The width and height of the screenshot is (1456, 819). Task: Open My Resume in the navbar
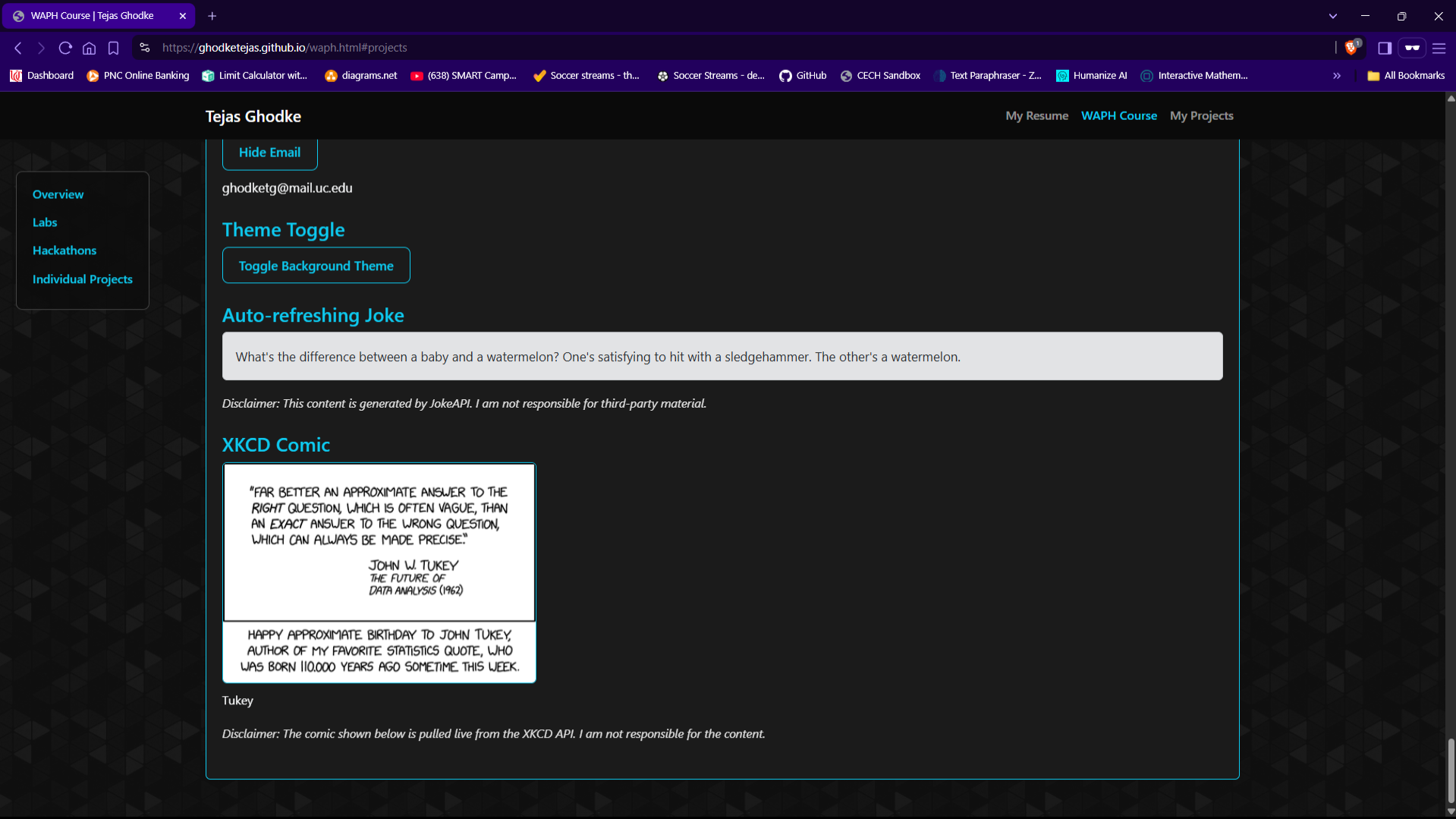pos(1036,116)
